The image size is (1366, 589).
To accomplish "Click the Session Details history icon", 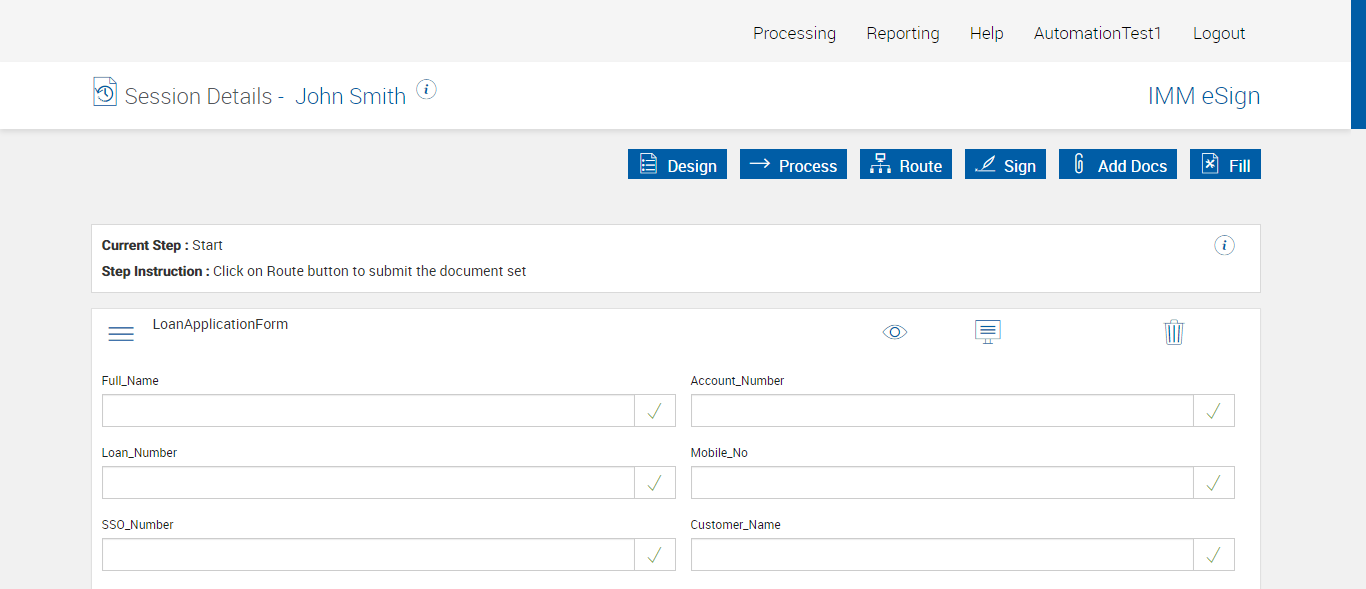I will pos(105,92).
